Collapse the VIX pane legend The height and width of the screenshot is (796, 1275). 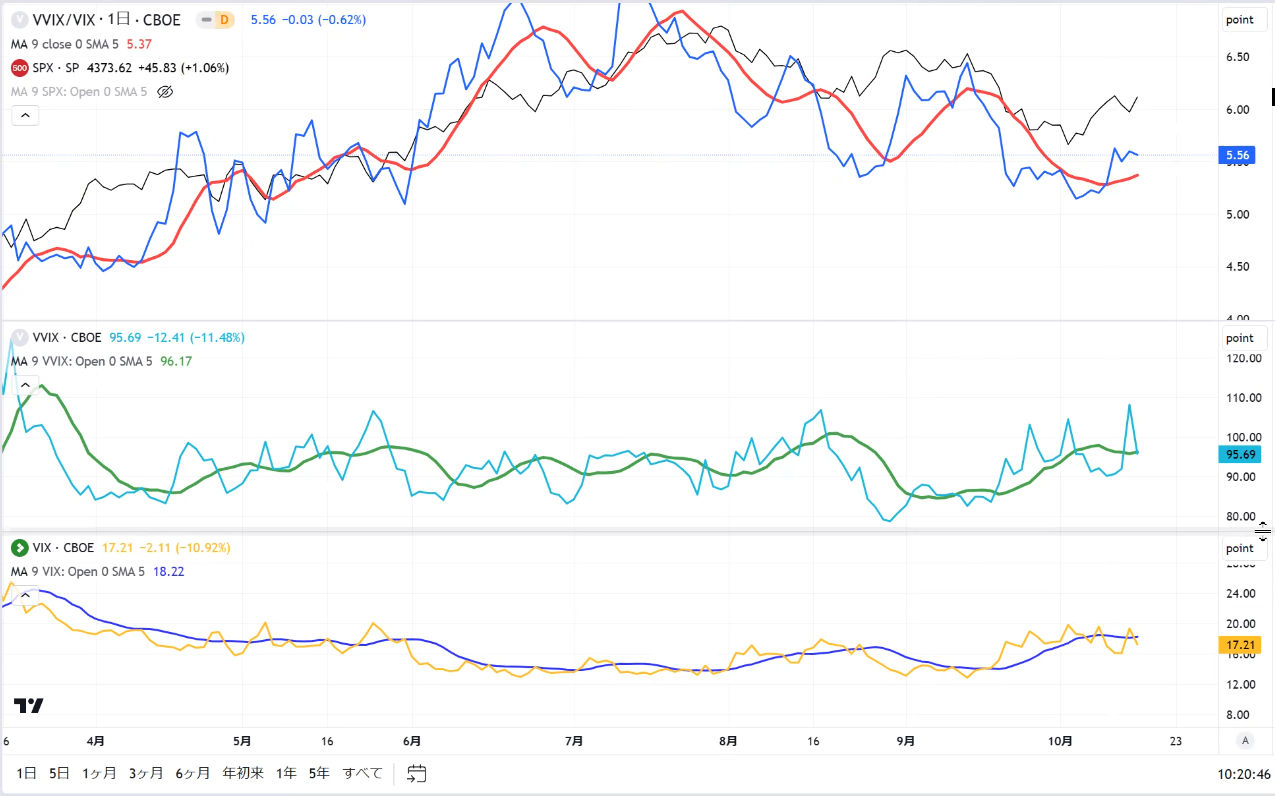(x=25, y=594)
